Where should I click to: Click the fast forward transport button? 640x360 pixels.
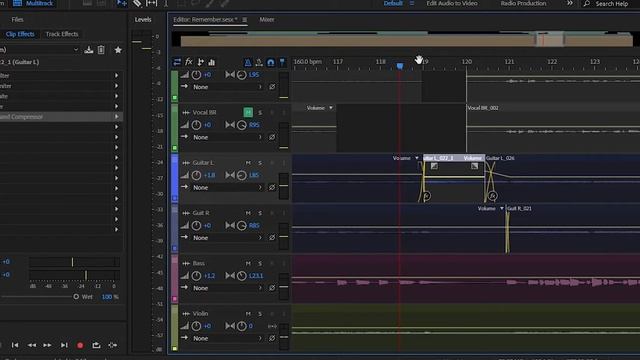tap(47, 345)
